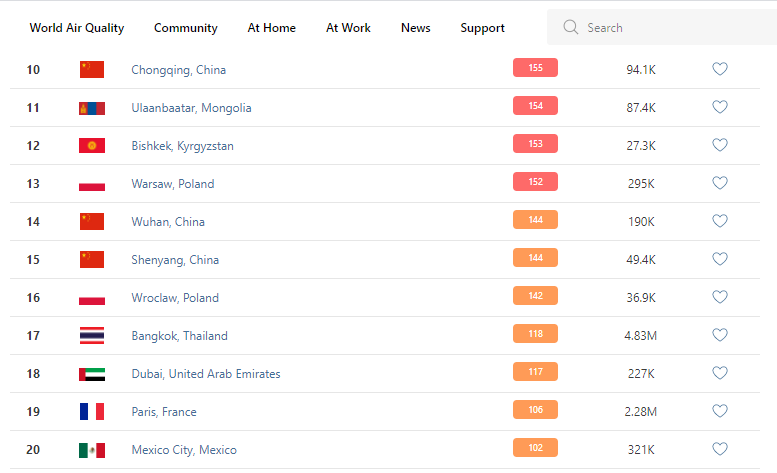Toggle favorite heart for Warsaw, Poland
Image resolution: width=777 pixels, height=473 pixels.
(720, 184)
